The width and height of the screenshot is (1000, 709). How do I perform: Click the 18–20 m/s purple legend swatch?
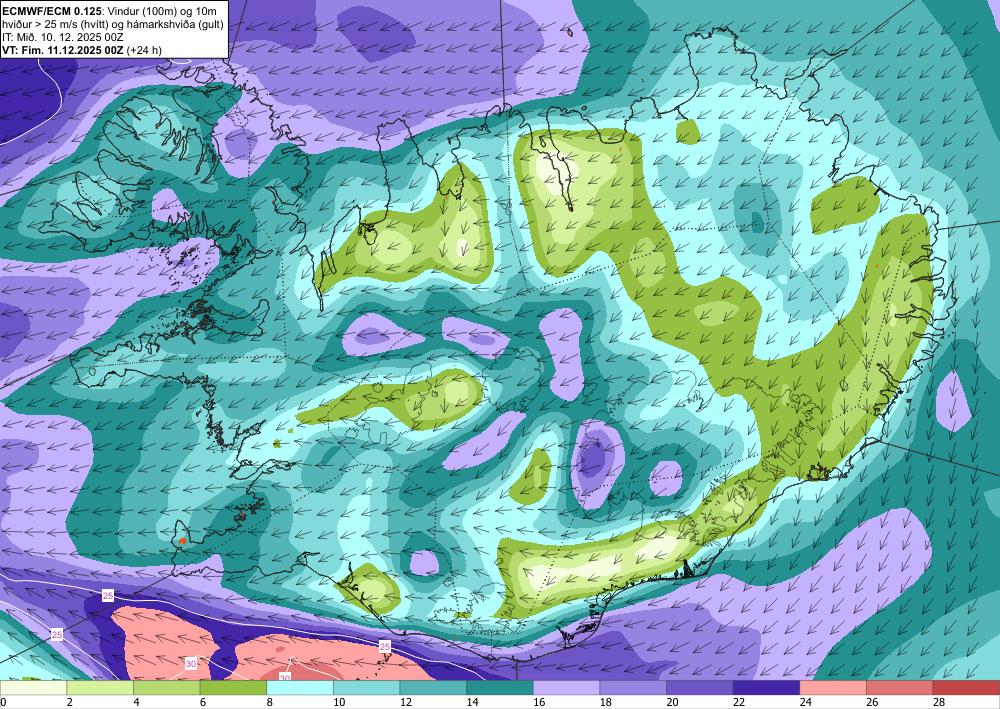[x=633, y=688]
